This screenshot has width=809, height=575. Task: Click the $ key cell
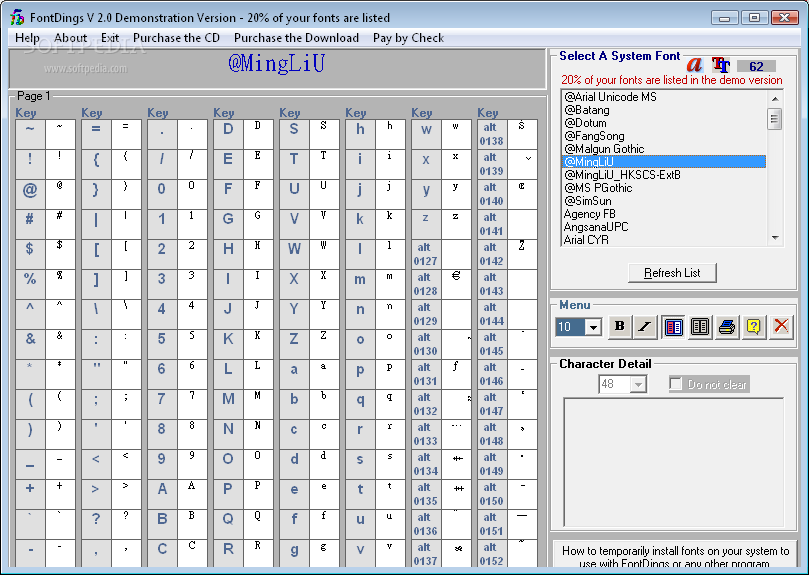click(x=30, y=253)
